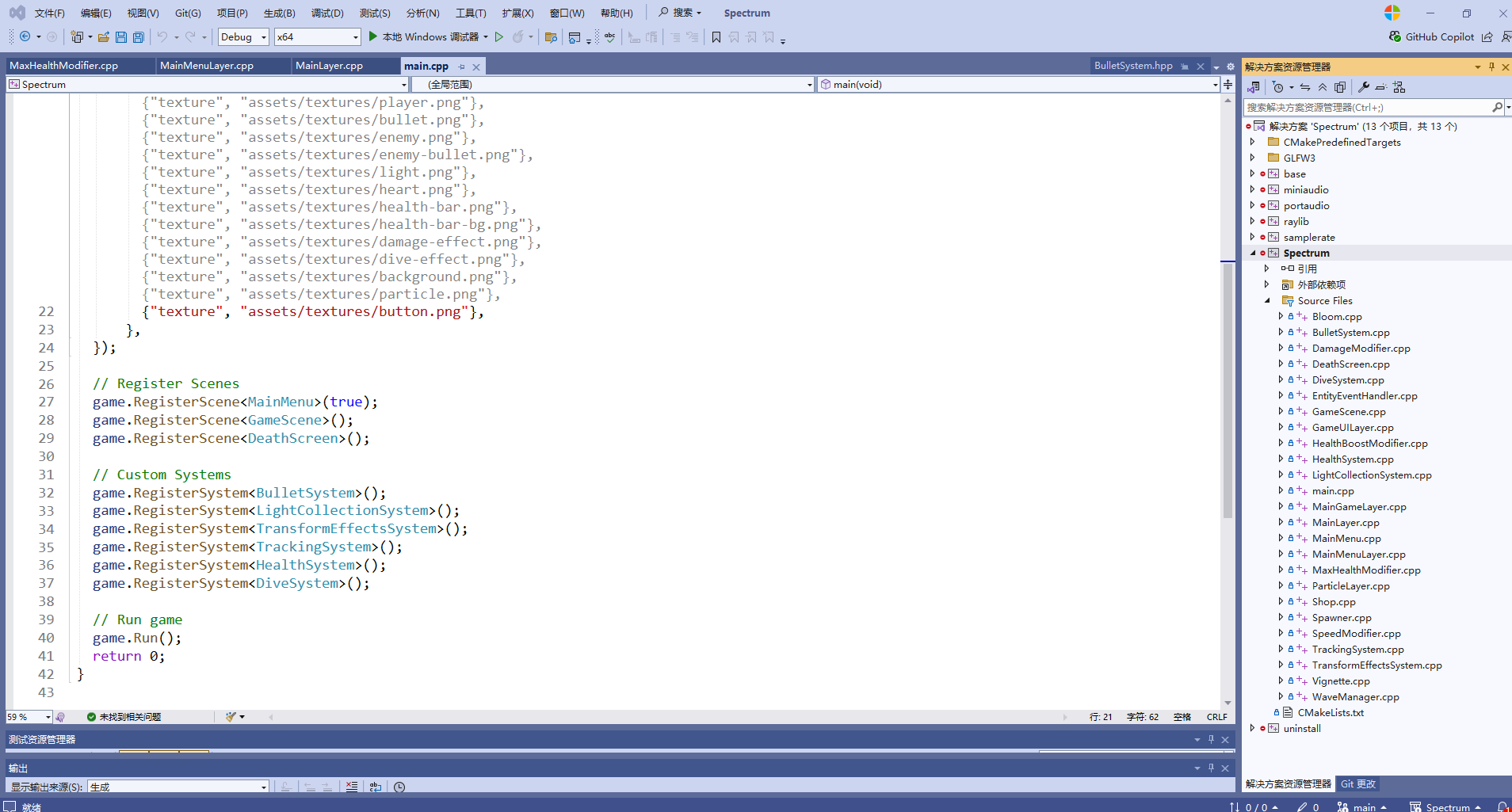Open GitHub Copilot

point(1432,36)
